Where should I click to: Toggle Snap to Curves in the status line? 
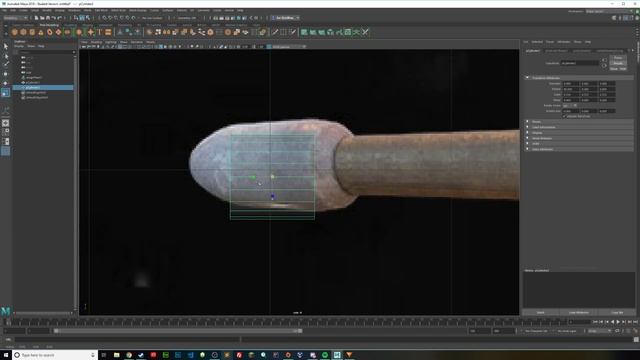tap(111, 18)
